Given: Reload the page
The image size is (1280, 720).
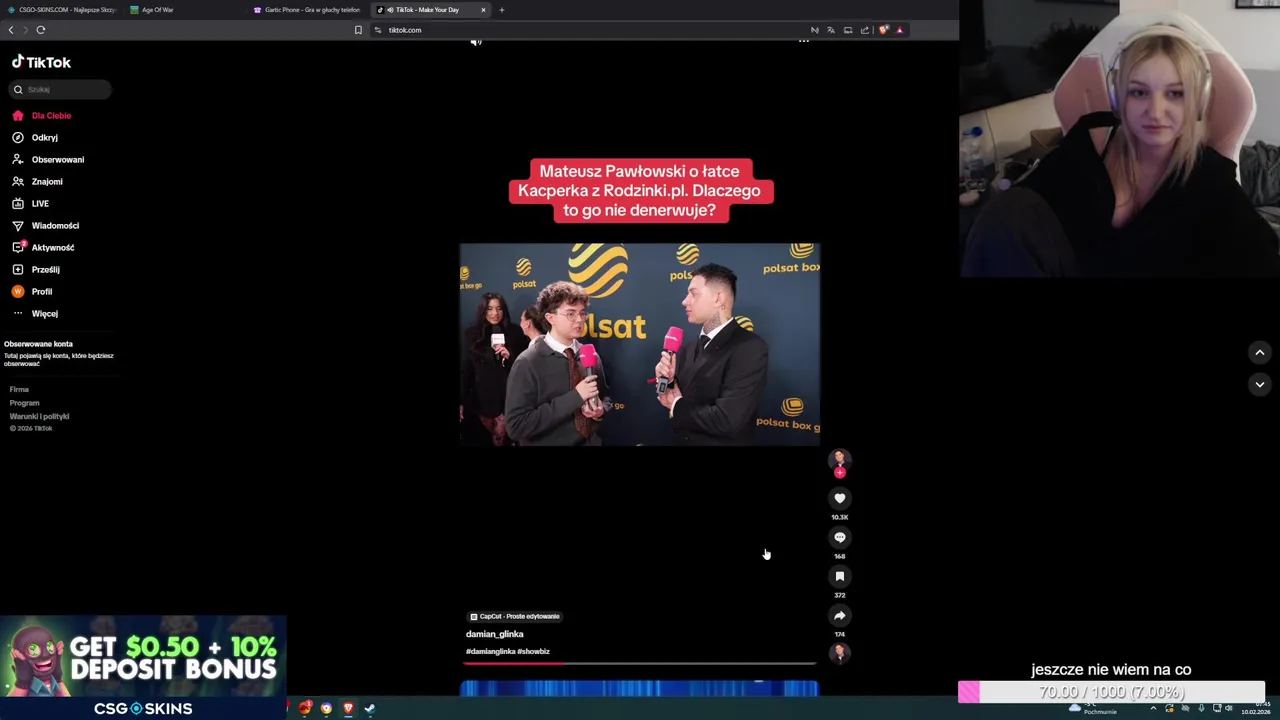Looking at the screenshot, I should click(41, 30).
